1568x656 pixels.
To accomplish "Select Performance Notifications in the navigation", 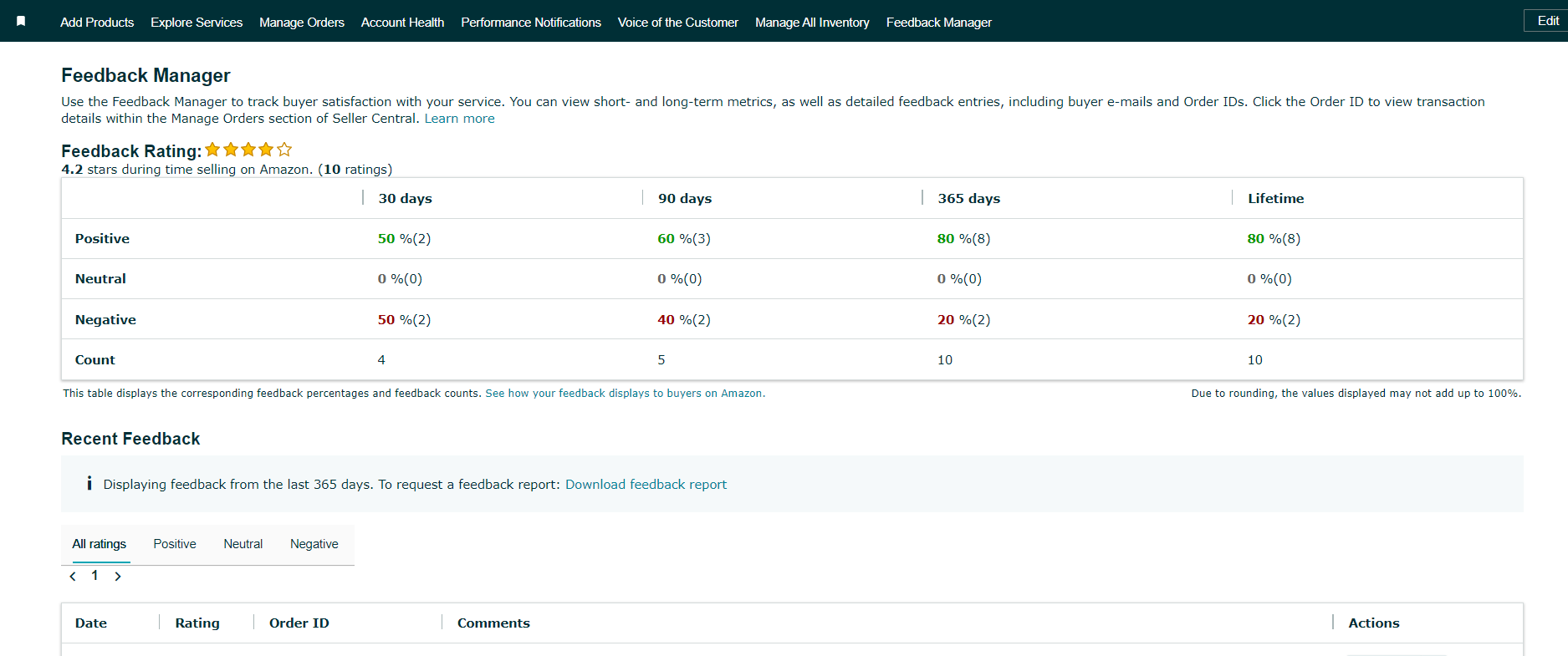I will point(531,23).
